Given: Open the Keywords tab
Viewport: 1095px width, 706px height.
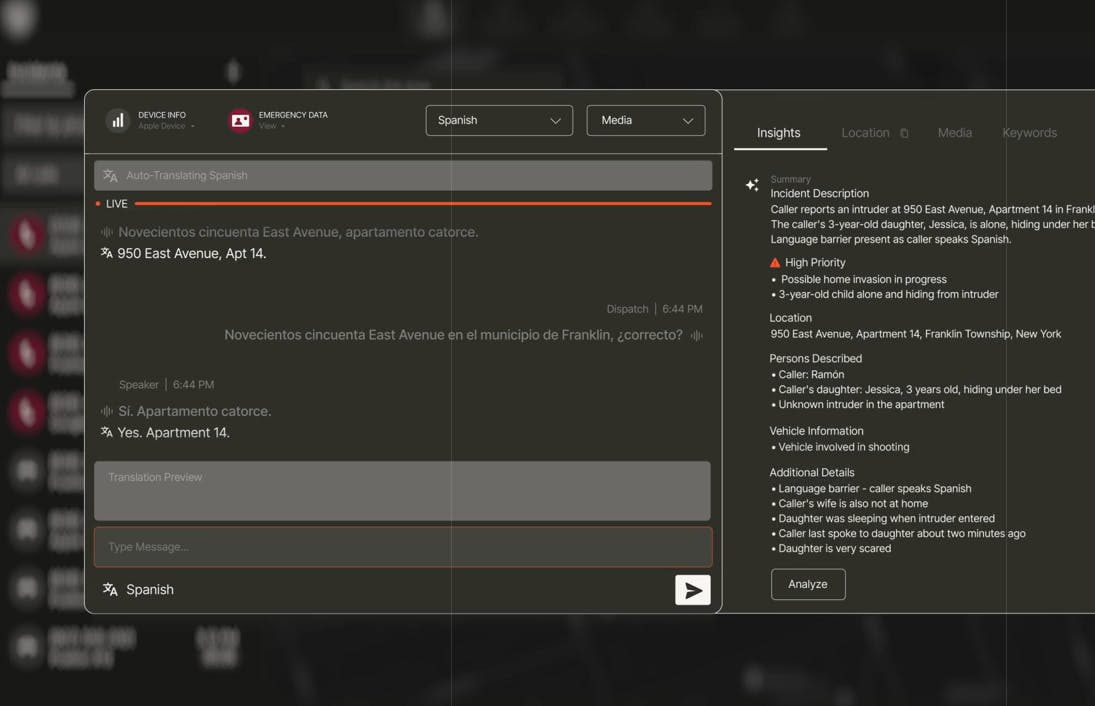Looking at the screenshot, I should [1029, 133].
